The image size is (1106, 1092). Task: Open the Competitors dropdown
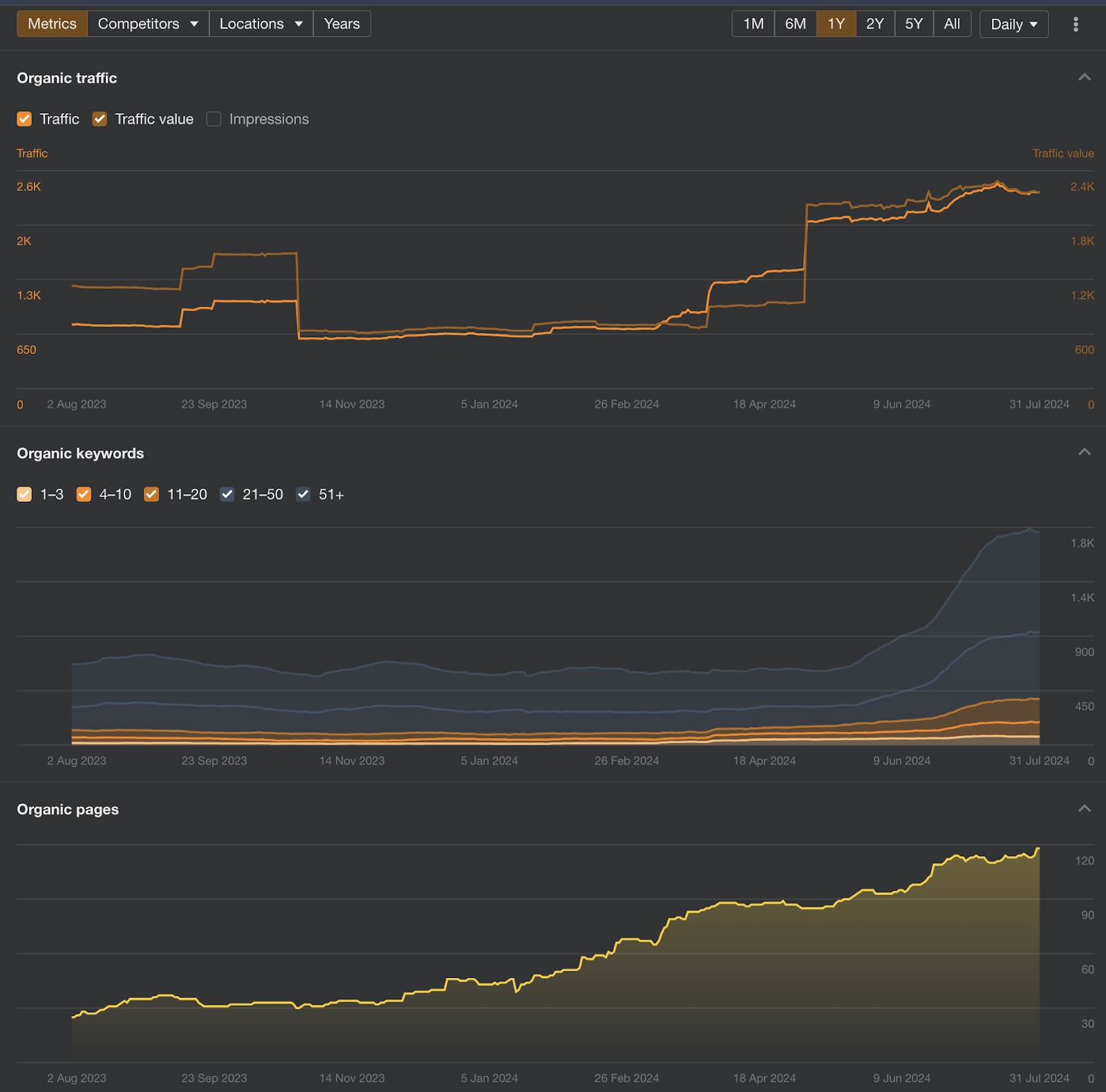tap(148, 23)
